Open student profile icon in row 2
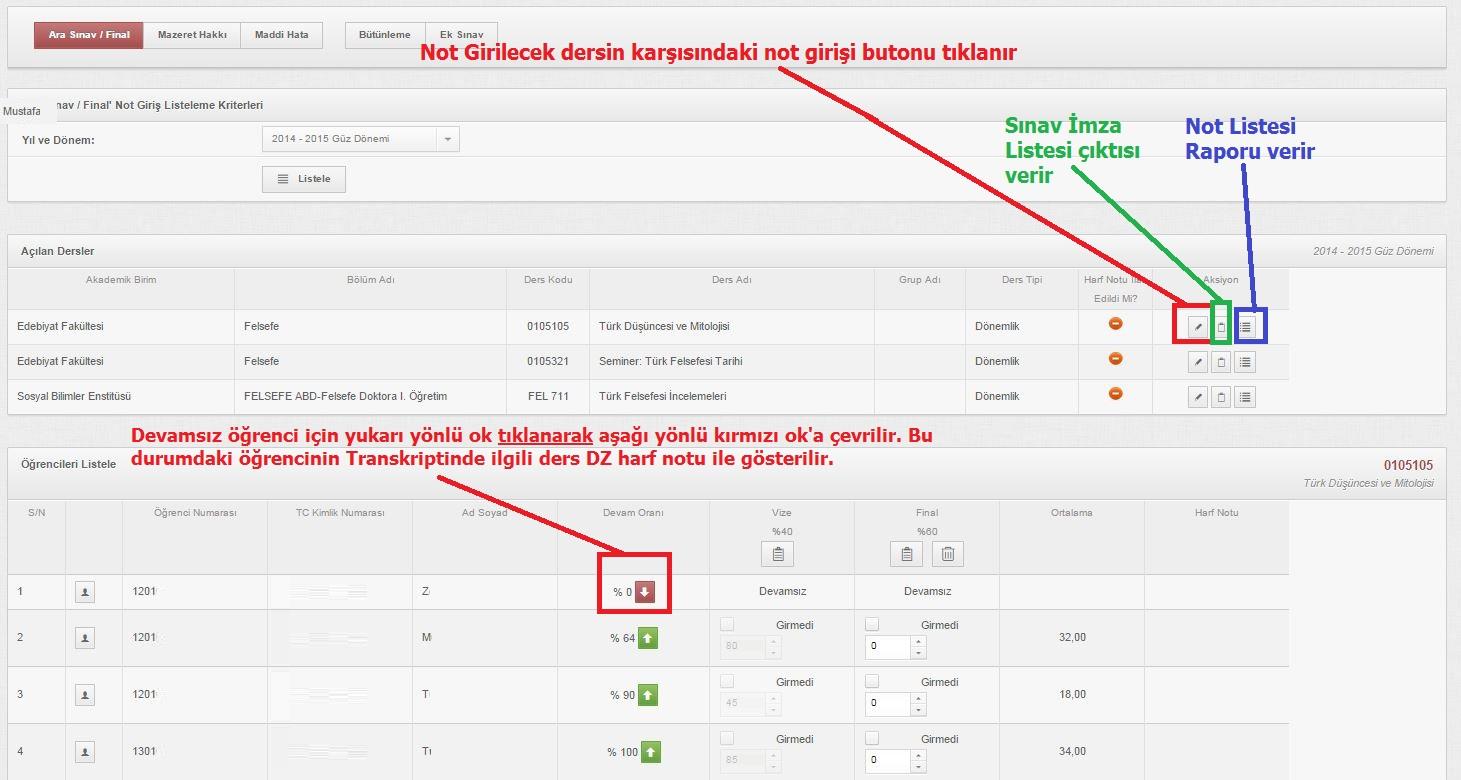Screen dimensions: 1461x780 click(x=85, y=638)
